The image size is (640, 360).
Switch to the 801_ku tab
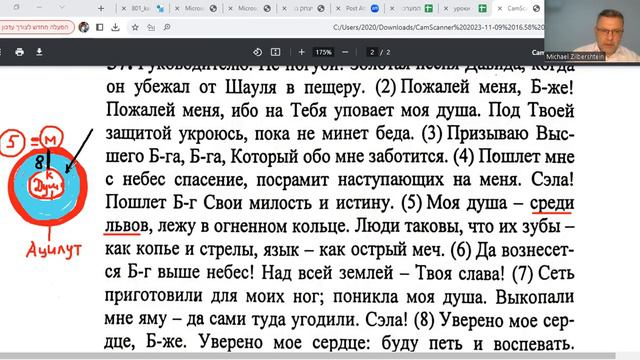click(142, 8)
